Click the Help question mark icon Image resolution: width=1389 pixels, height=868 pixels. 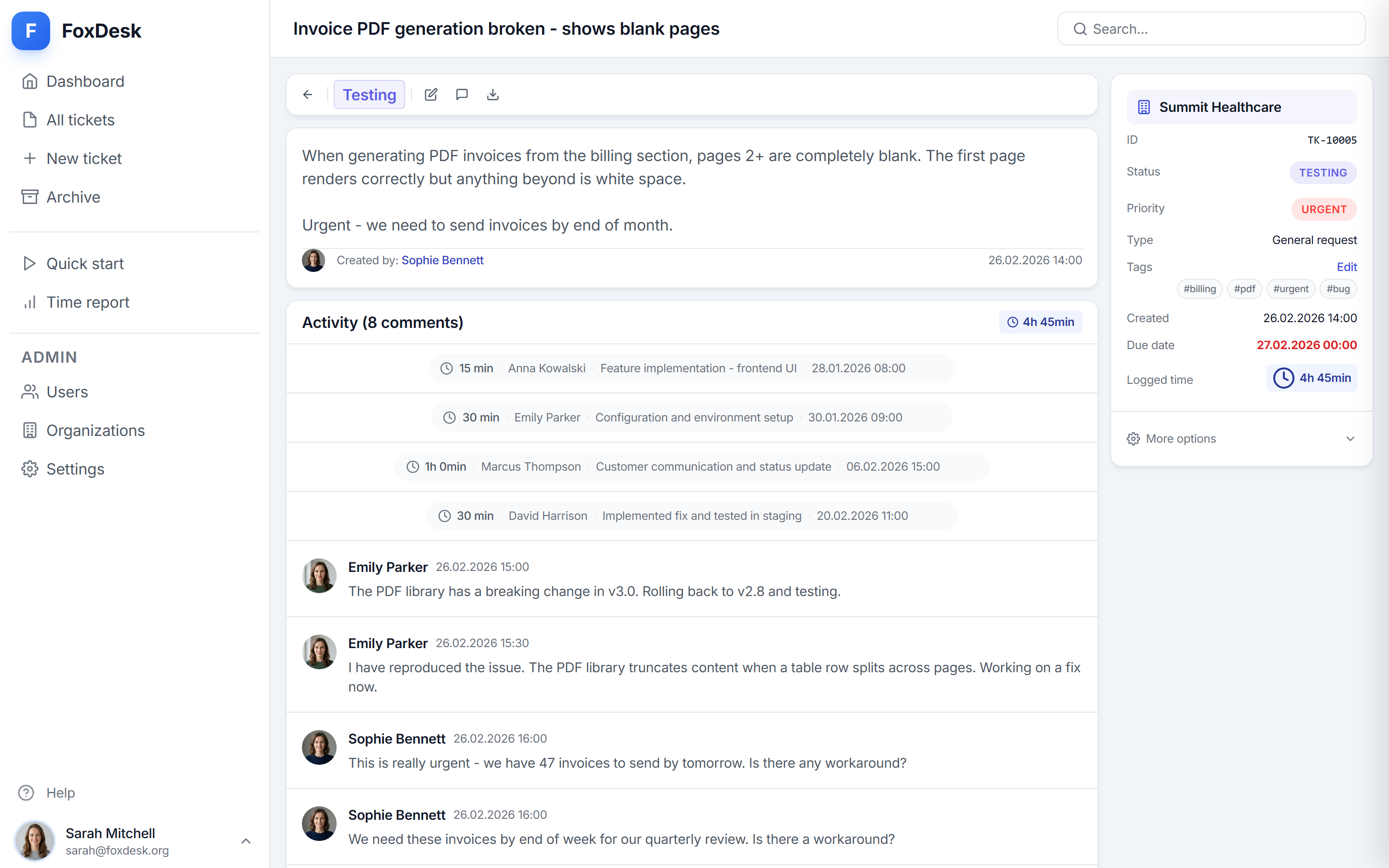27,792
